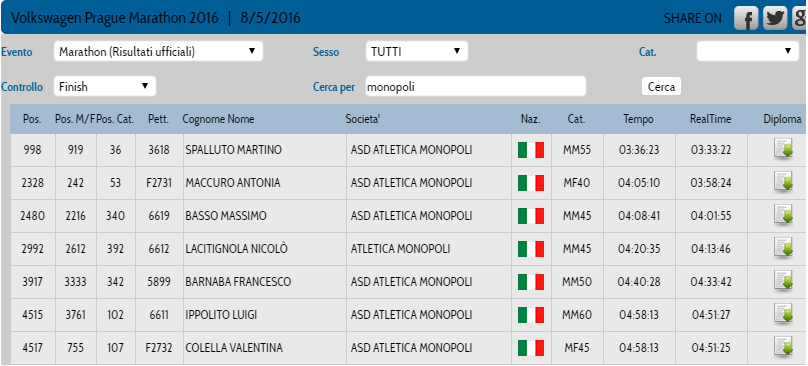Sort by Pett. column header
The height and width of the screenshot is (366, 808).
tap(158, 119)
